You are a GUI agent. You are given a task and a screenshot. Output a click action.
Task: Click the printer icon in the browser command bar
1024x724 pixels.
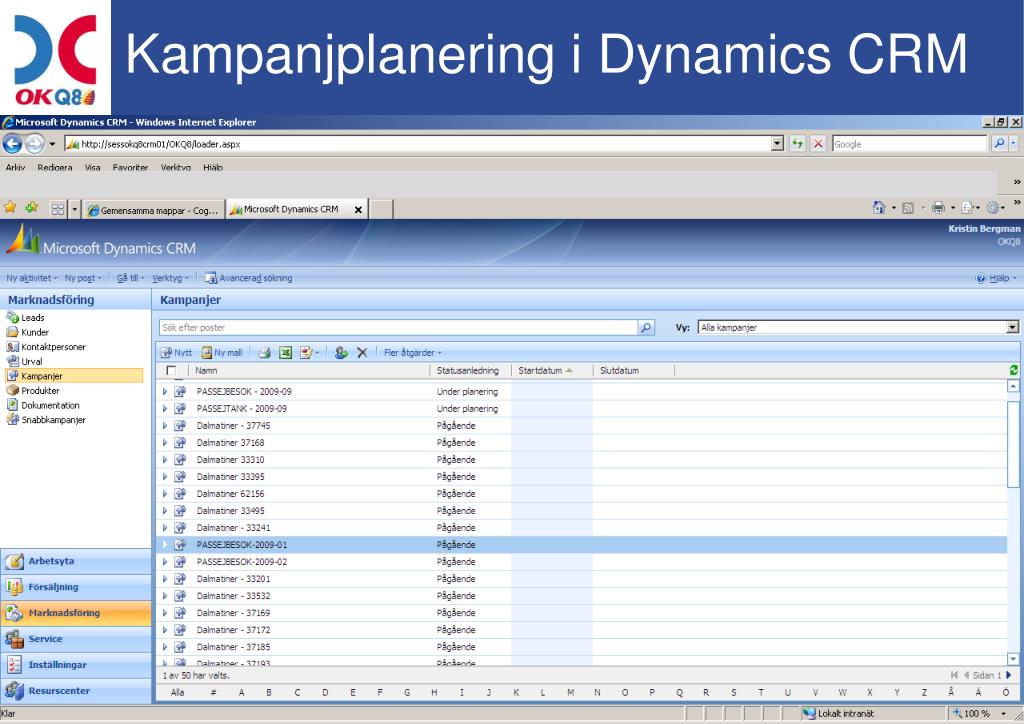point(938,208)
